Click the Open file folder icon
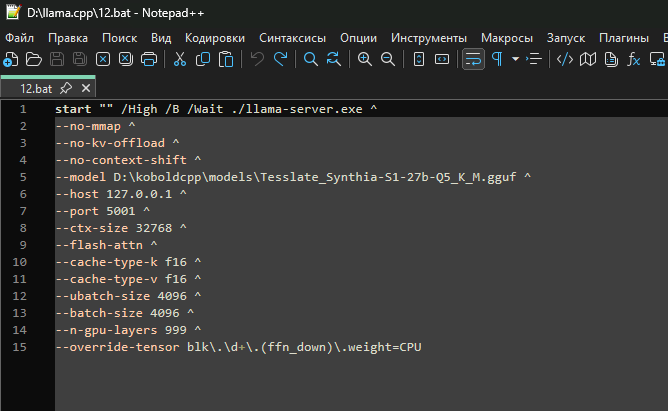 click(34, 59)
